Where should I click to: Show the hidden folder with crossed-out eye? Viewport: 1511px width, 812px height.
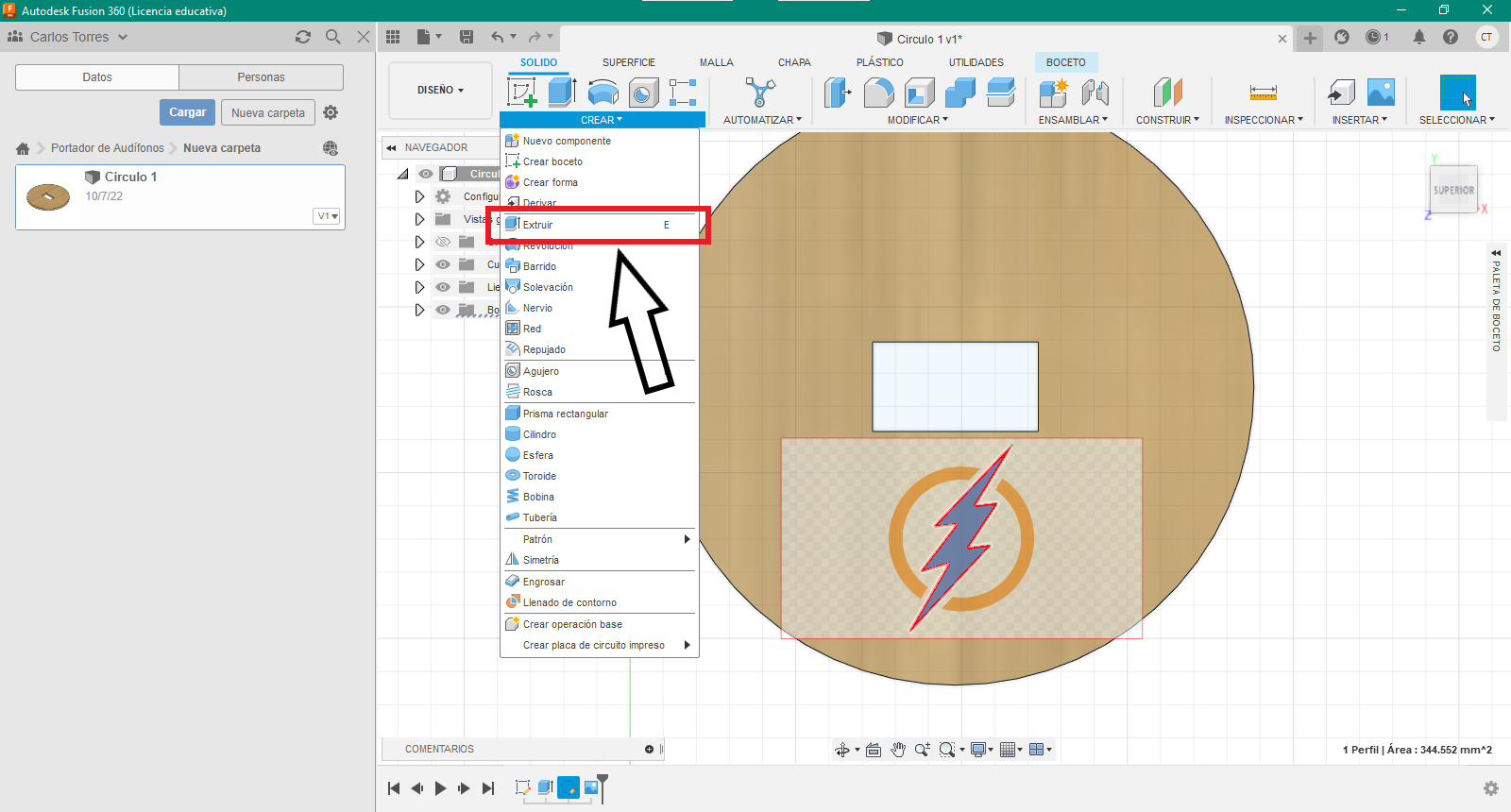(443, 242)
